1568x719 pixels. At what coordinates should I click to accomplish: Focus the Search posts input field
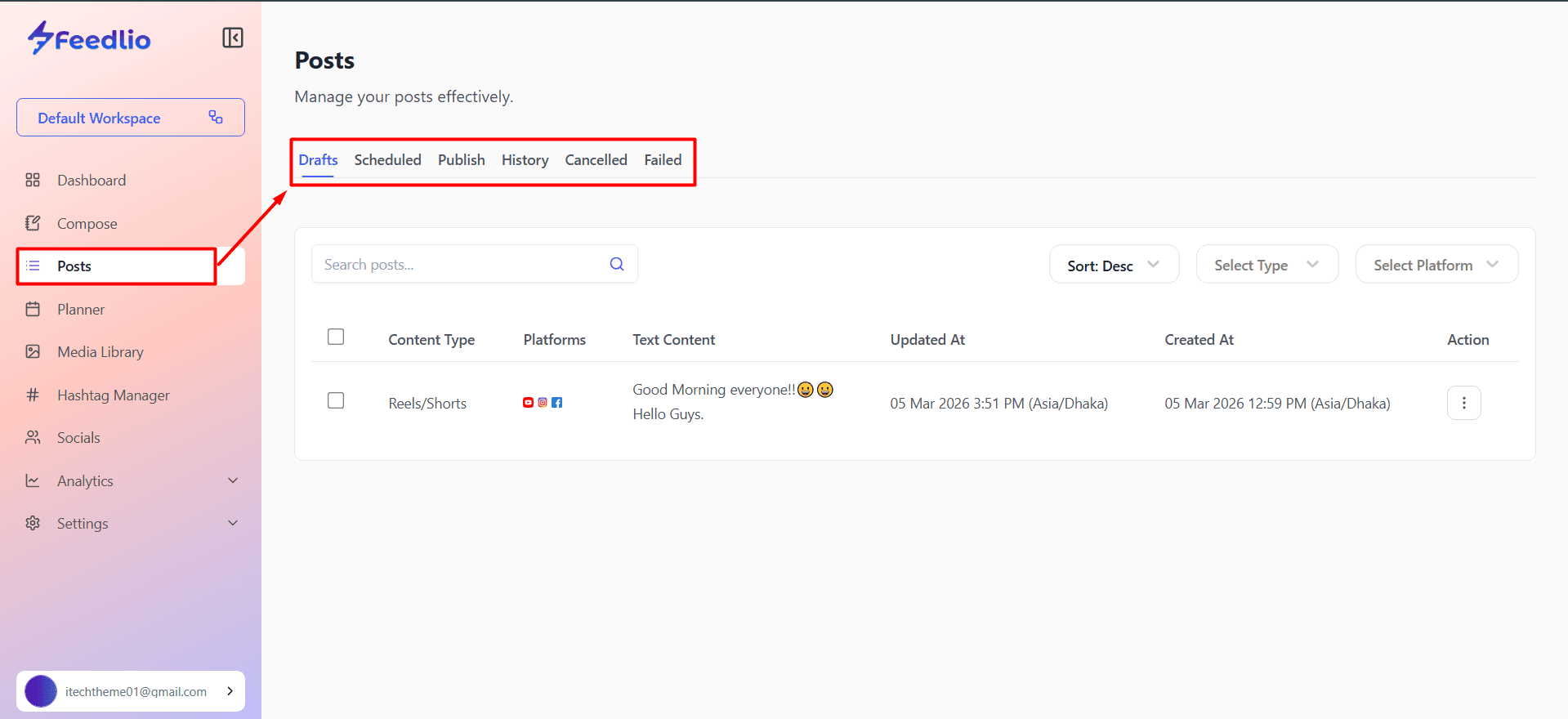[x=458, y=265]
